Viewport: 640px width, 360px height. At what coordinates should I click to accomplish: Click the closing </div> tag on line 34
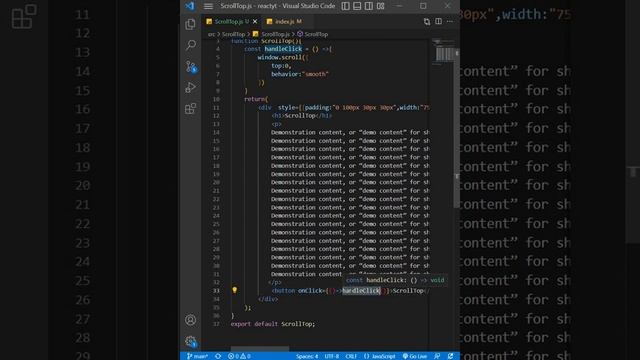(x=268, y=299)
